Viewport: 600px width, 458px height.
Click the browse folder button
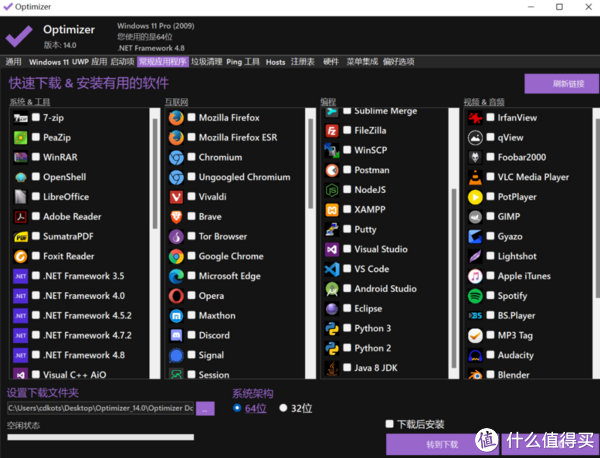[205, 409]
